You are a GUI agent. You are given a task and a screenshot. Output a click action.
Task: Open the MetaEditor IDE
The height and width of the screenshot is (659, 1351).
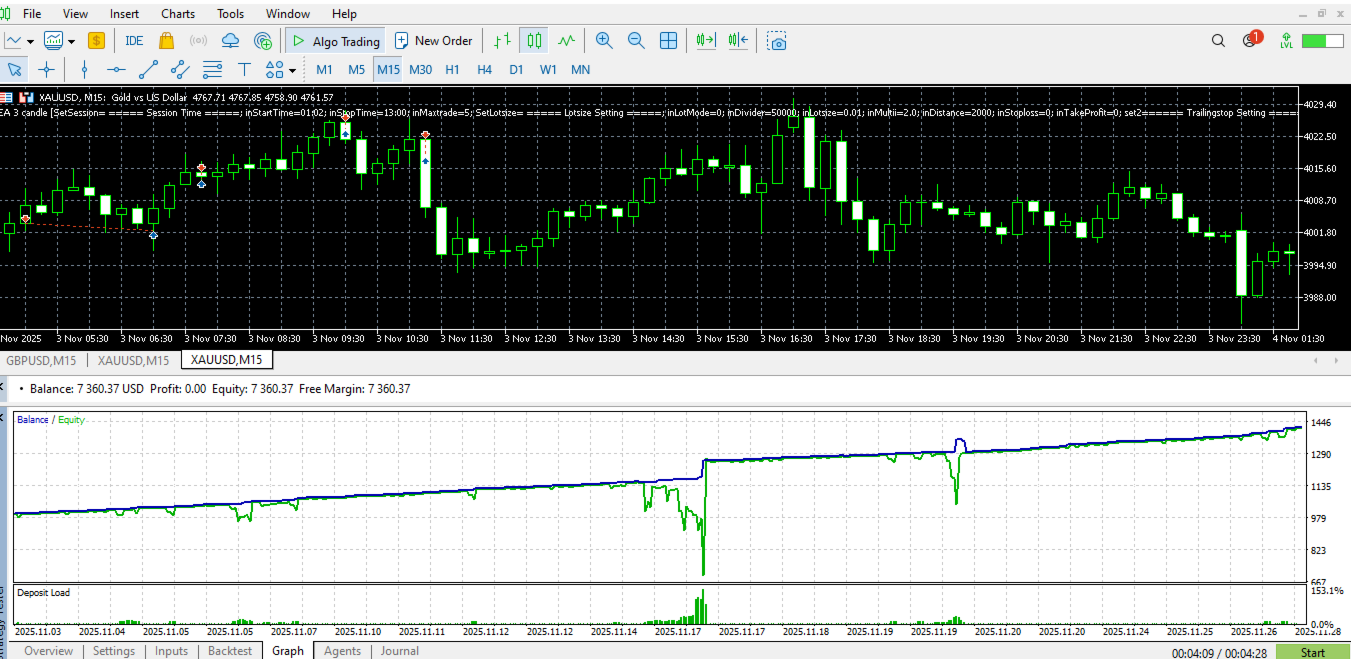(x=134, y=41)
